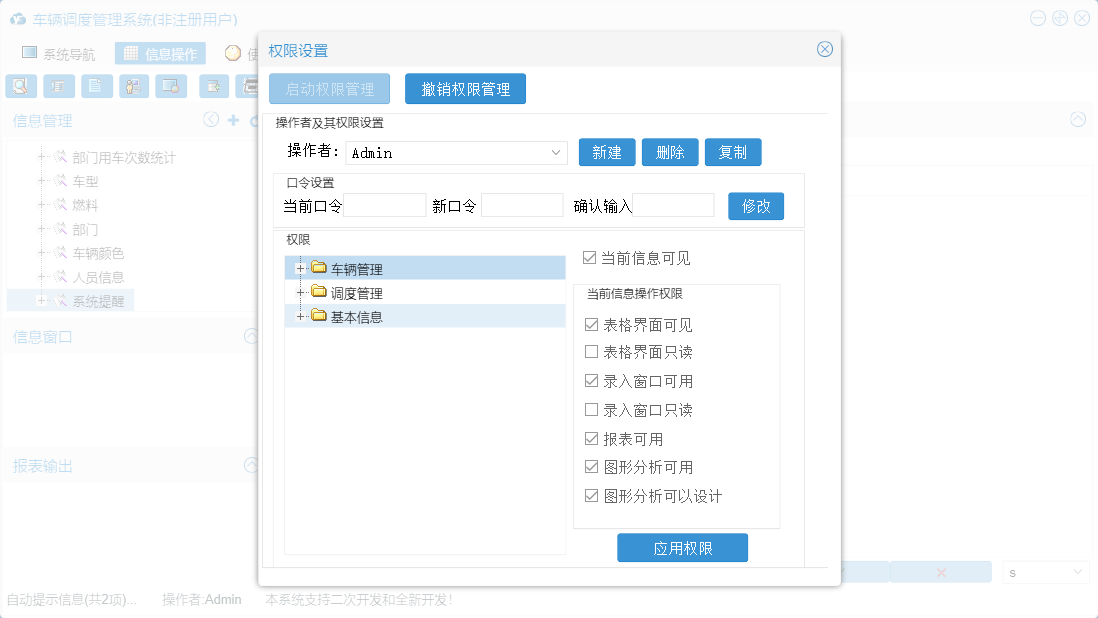Select the 信息操作 tab
This screenshot has height=618, width=1098.
pyautogui.click(x=160, y=54)
